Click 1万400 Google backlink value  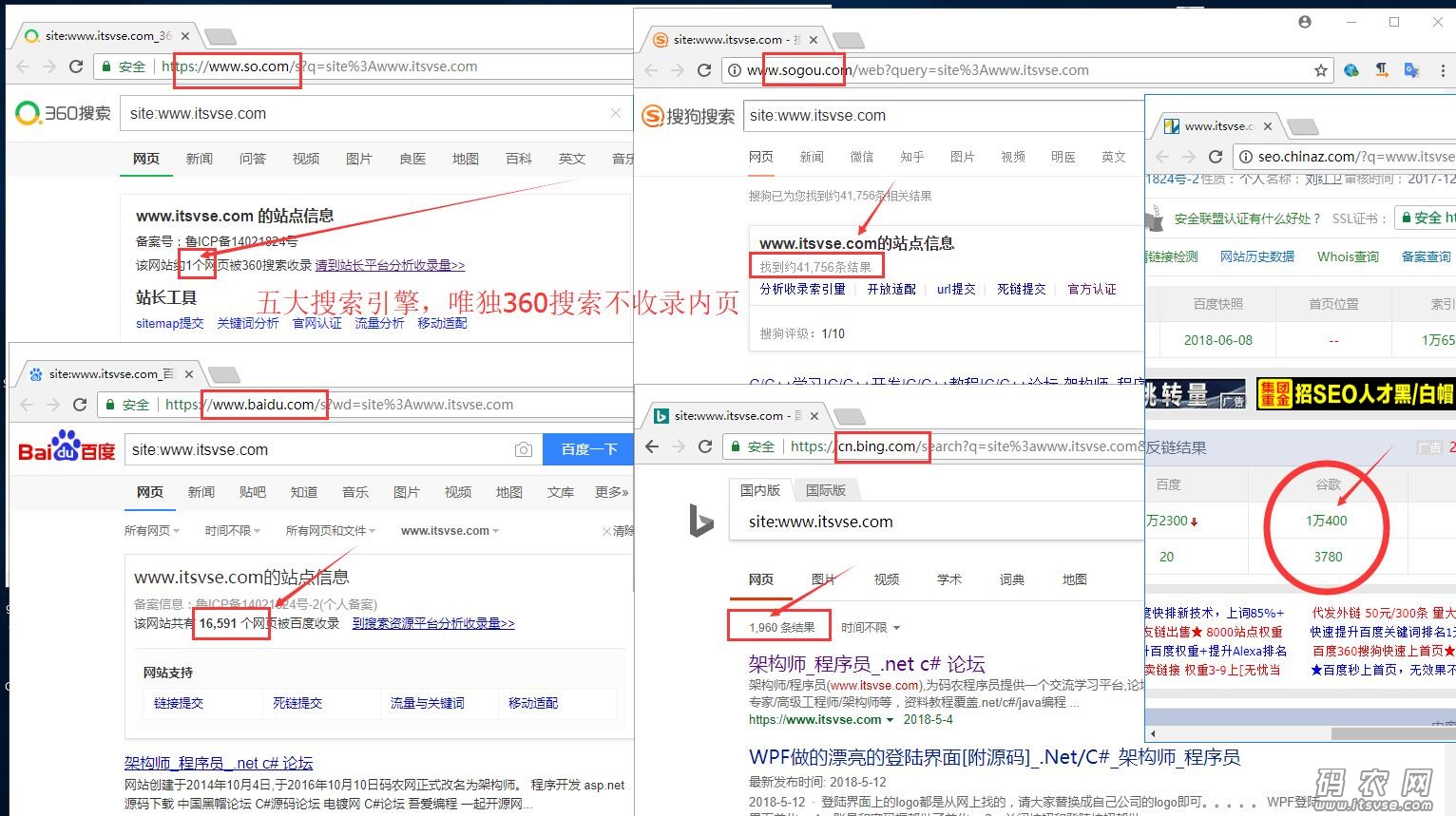click(1326, 521)
